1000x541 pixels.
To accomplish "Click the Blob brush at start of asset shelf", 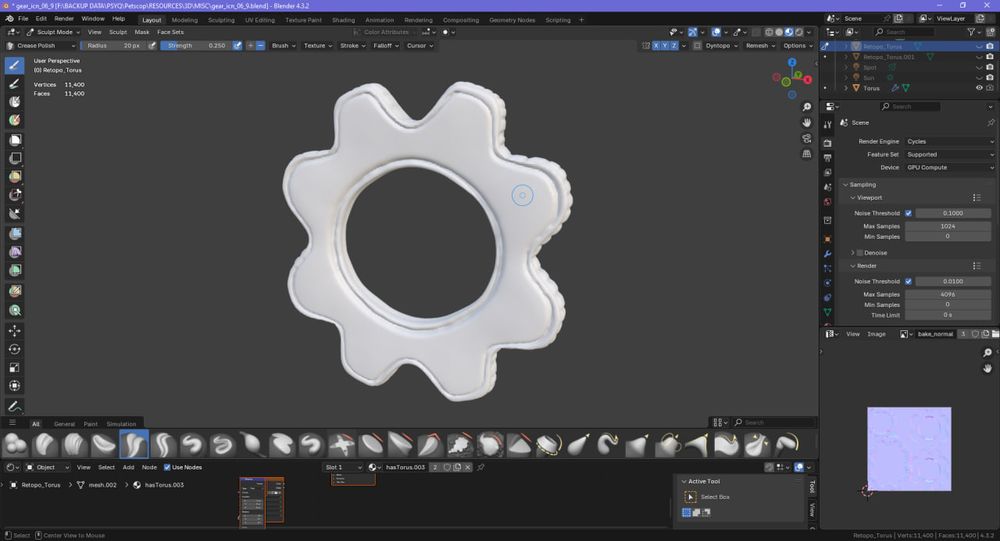I will pyautogui.click(x=15, y=444).
